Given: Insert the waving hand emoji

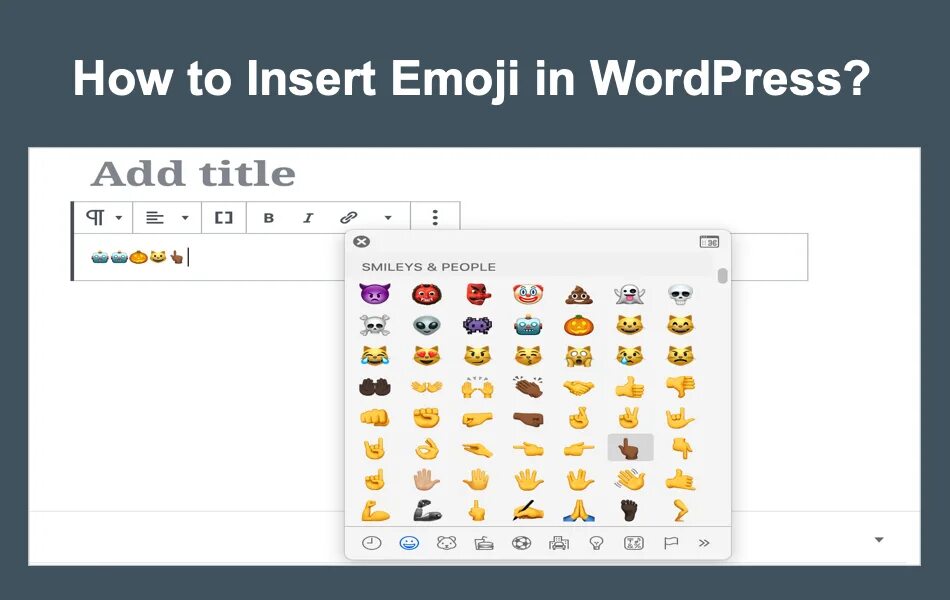Looking at the screenshot, I should [630, 480].
